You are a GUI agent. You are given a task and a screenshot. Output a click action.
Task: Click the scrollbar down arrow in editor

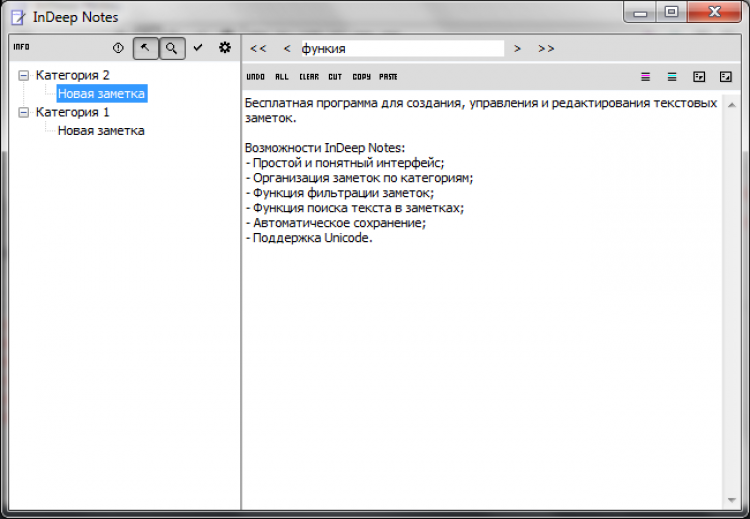coord(732,500)
